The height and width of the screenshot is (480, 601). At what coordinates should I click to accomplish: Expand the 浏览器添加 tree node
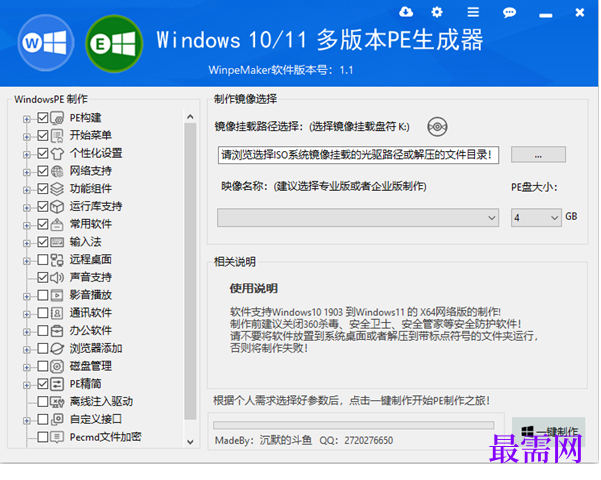tap(26, 350)
